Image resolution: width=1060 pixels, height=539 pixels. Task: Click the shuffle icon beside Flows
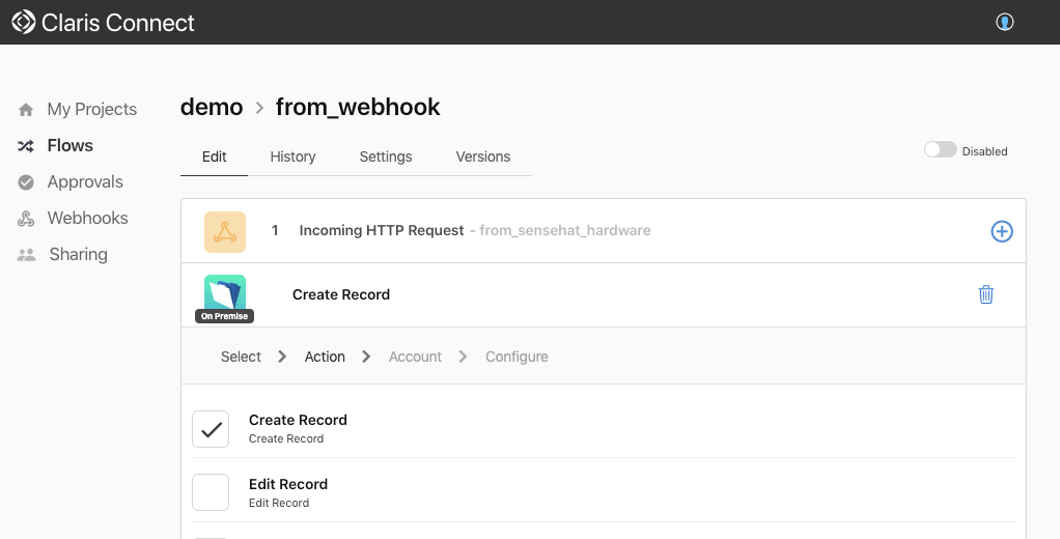click(26, 146)
